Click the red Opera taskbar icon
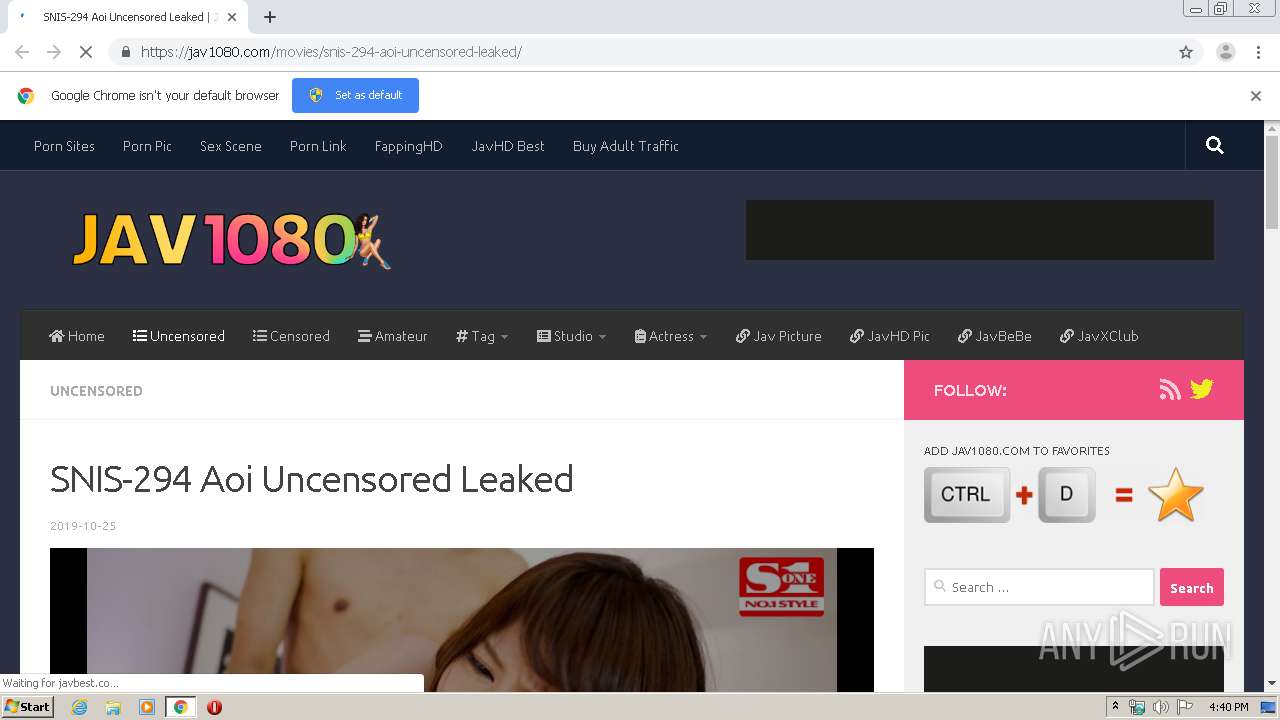Screen dimensions: 1280x720 click(x=214, y=707)
